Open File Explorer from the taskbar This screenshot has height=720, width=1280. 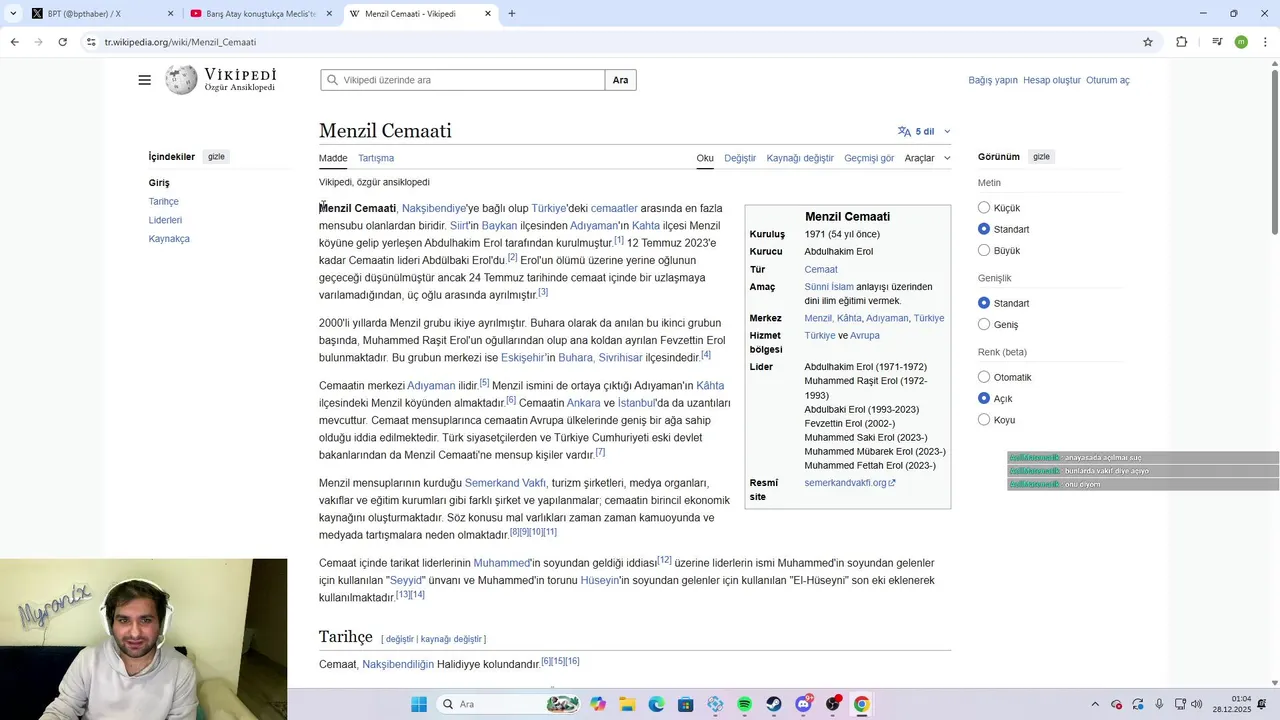pos(627,704)
